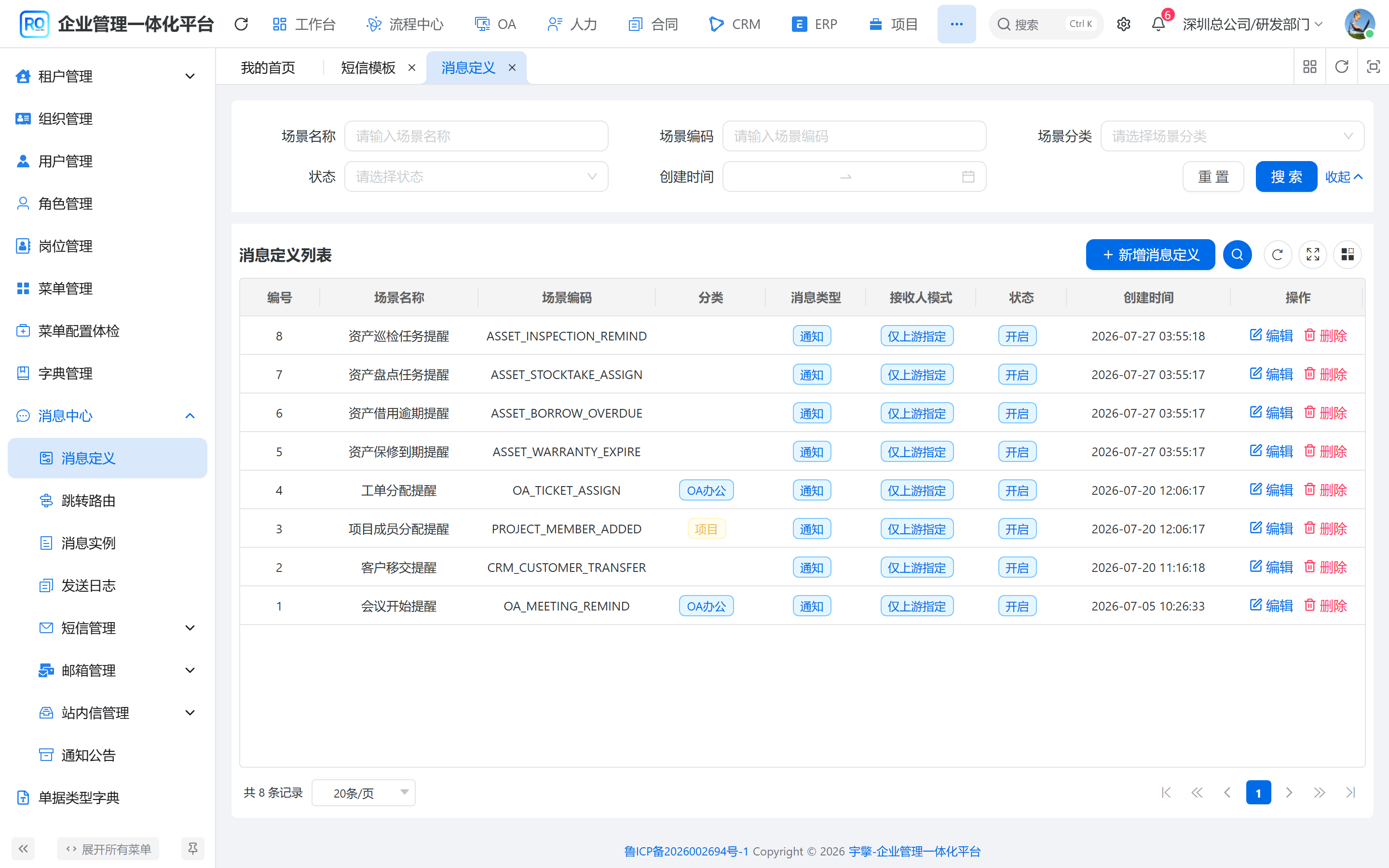Go to next page arrow

pos(1289,793)
